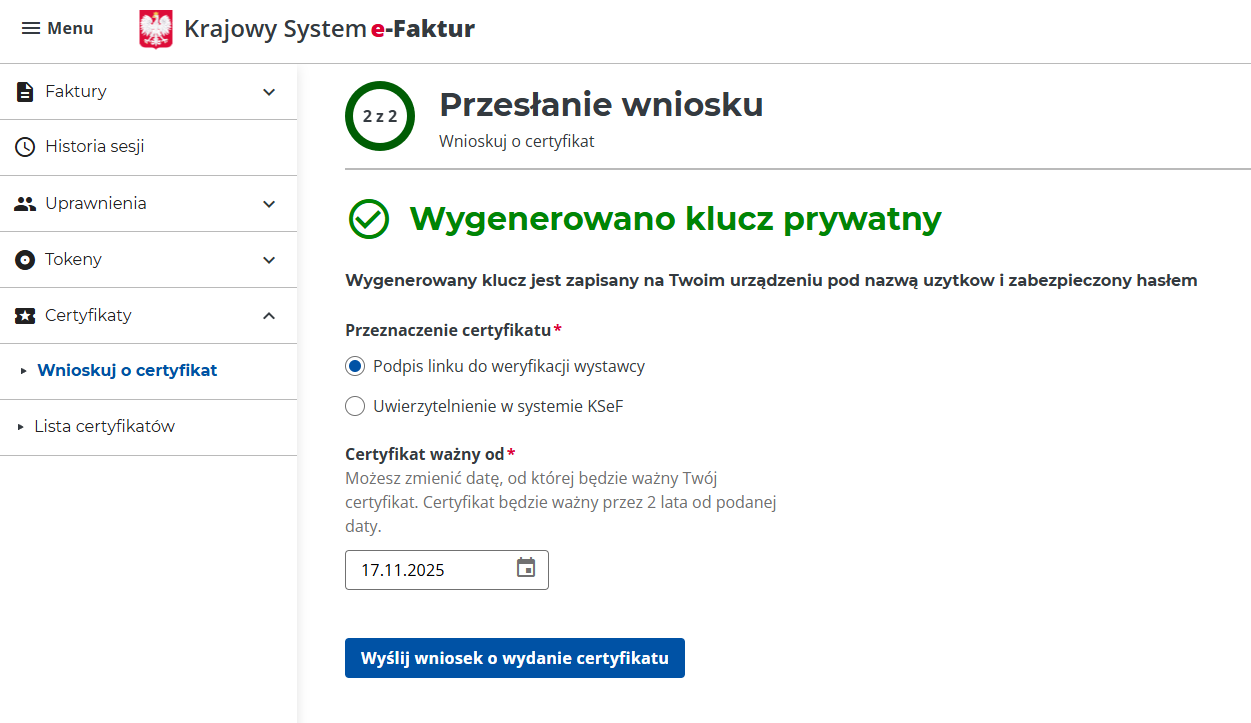This screenshot has width=1251, height=723.
Task: Click the hamburger Menu icon
Action: tap(31, 29)
